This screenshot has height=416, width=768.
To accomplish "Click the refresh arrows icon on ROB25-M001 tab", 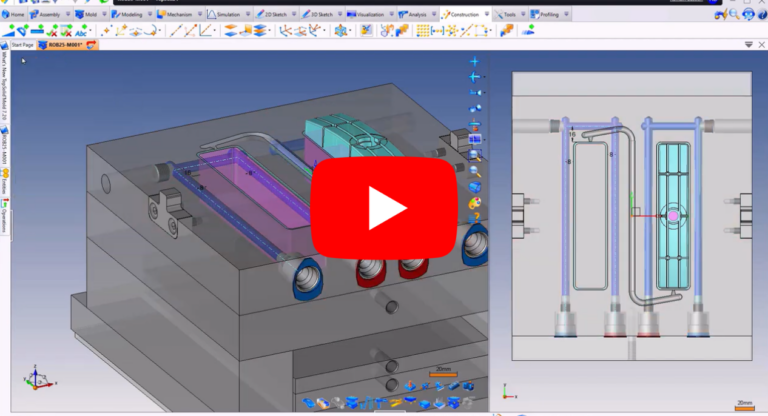I will [91, 45].
